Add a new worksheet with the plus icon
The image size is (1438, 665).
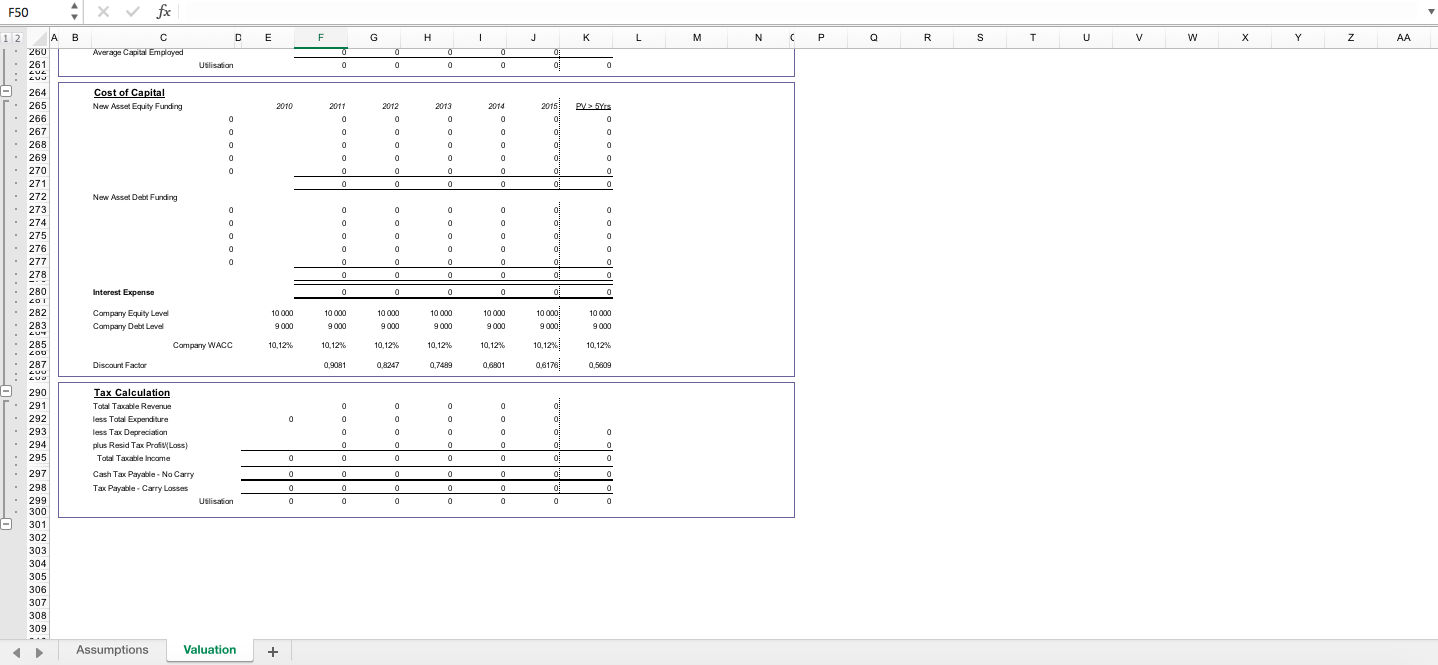pos(272,650)
